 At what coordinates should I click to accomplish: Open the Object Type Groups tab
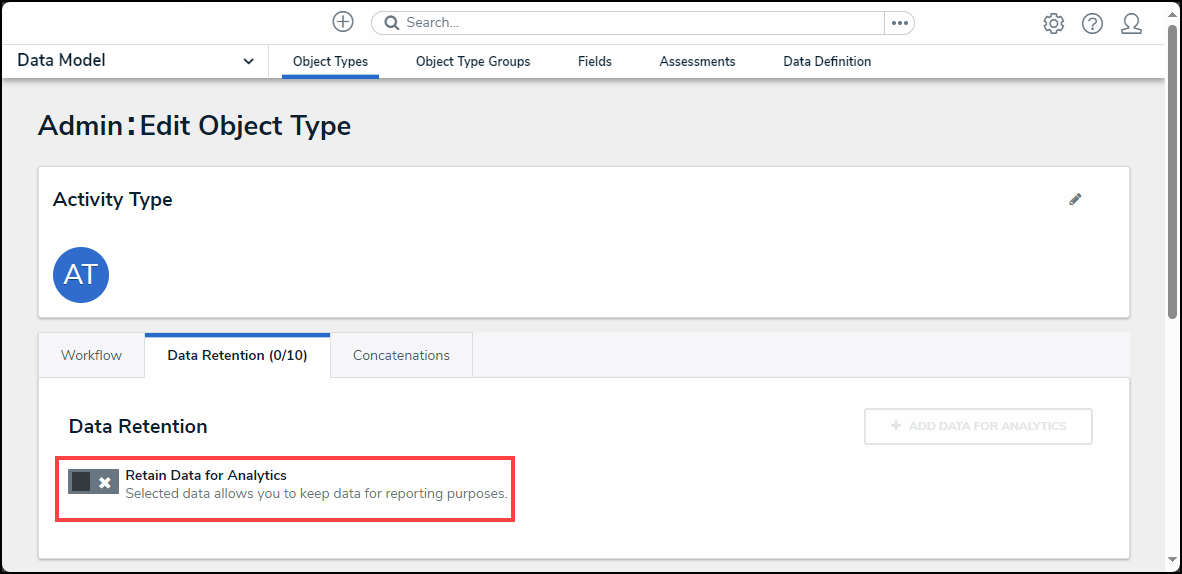click(473, 62)
